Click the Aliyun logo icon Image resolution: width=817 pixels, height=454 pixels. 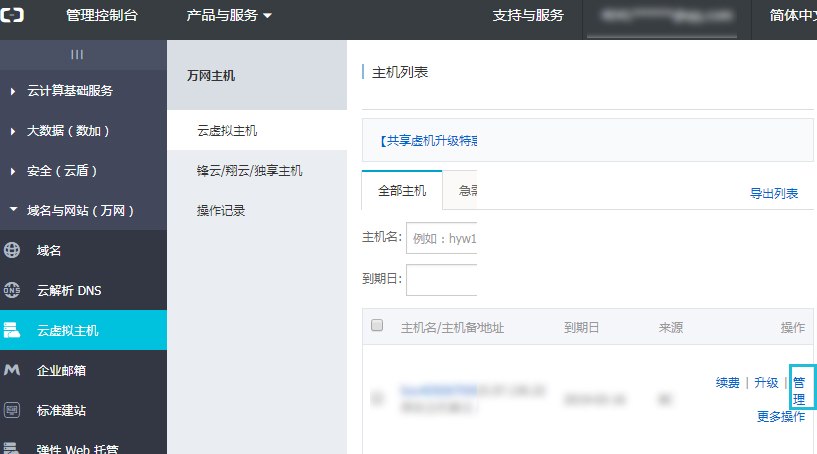click(x=11, y=15)
